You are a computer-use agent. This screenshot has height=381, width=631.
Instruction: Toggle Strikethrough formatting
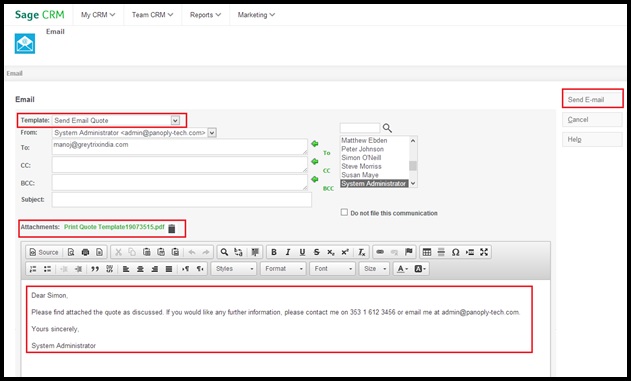(316, 252)
